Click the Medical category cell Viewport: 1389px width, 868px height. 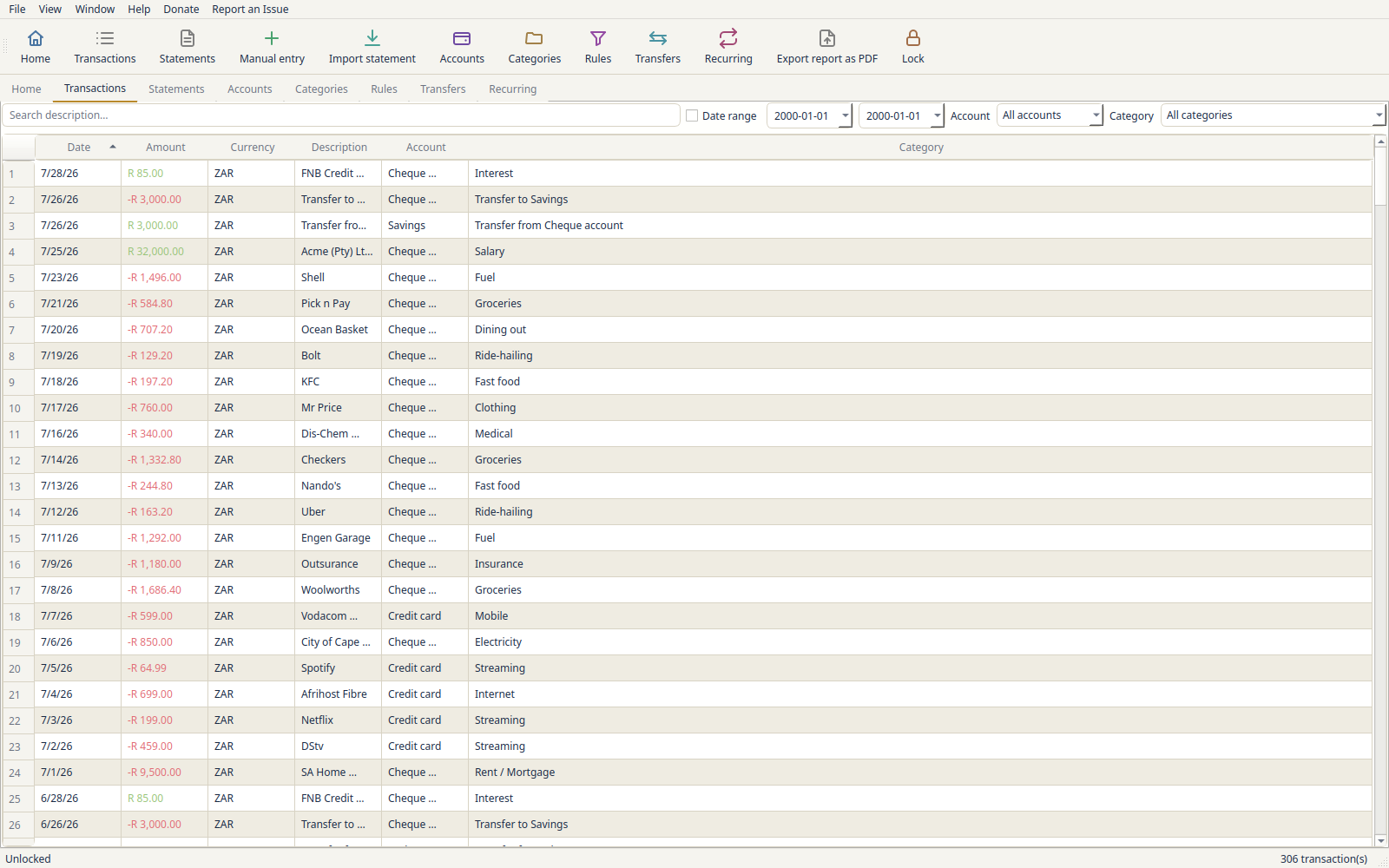pos(921,434)
